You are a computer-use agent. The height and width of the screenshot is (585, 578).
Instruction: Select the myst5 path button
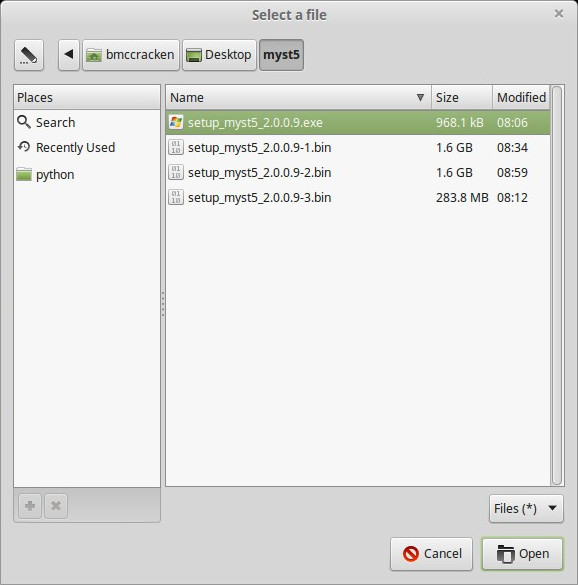(281, 55)
